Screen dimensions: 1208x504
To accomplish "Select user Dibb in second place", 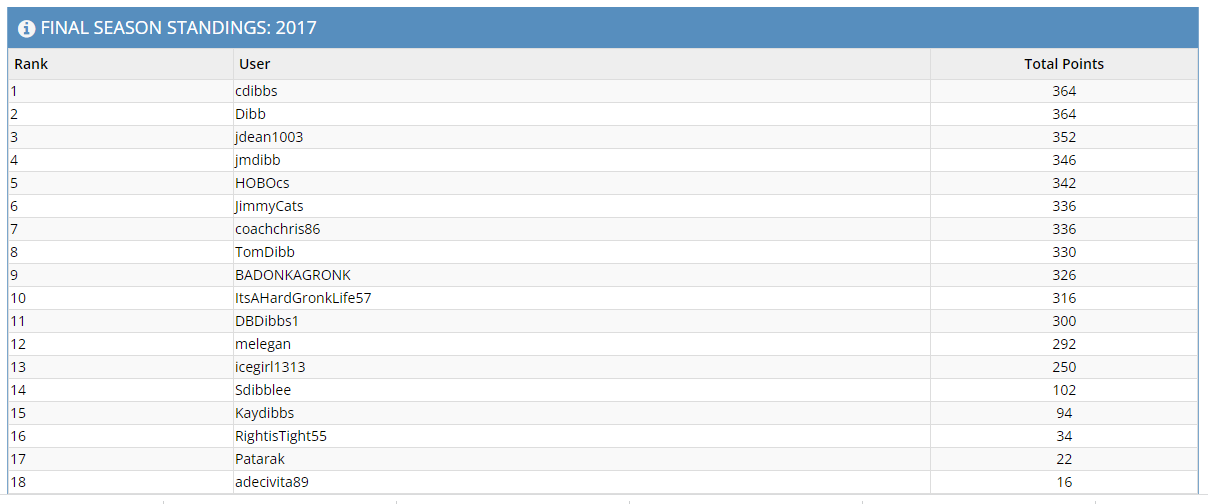I will tap(250, 114).
